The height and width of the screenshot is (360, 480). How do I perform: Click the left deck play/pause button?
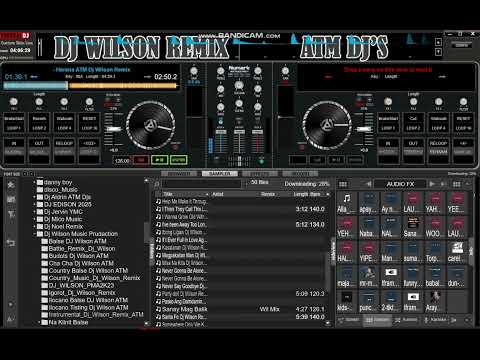pyautogui.click(x=160, y=160)
